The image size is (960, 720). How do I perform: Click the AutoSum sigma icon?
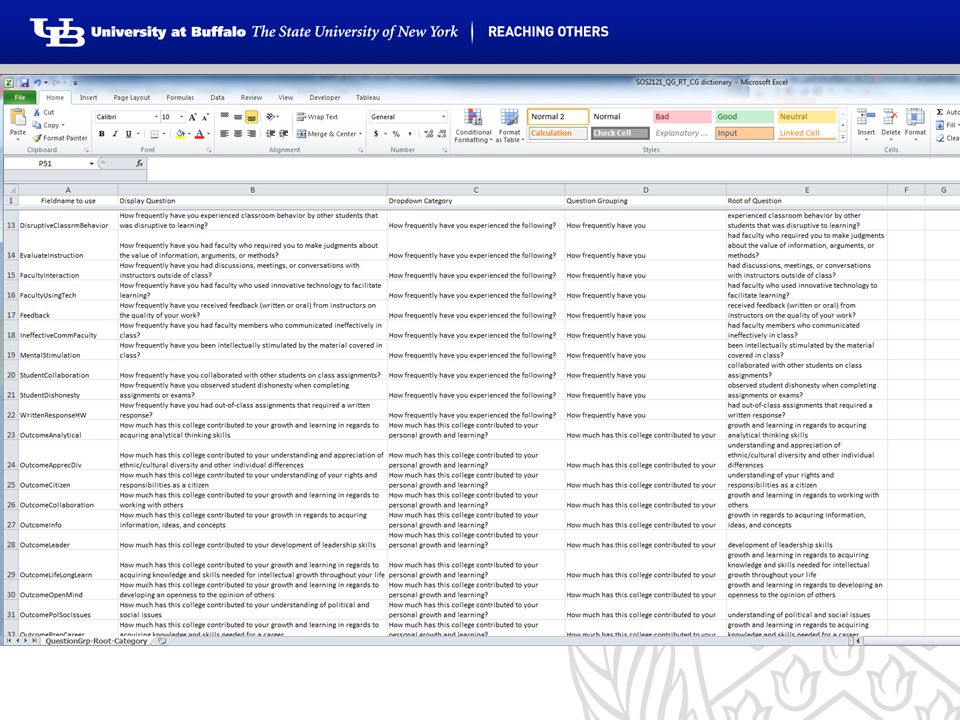click(x=940, y=112)
